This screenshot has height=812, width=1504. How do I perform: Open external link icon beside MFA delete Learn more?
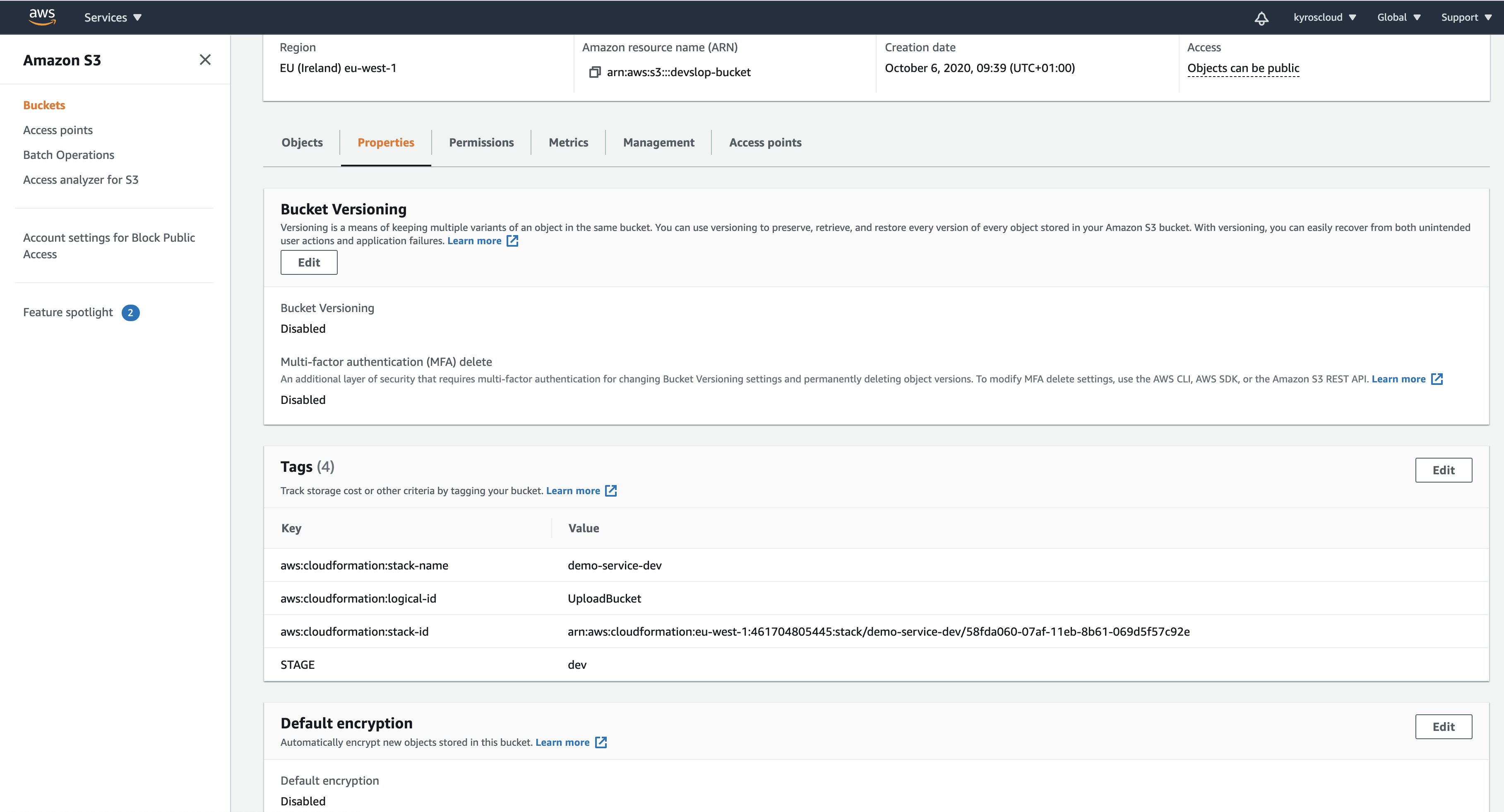tap(1437, 379)
